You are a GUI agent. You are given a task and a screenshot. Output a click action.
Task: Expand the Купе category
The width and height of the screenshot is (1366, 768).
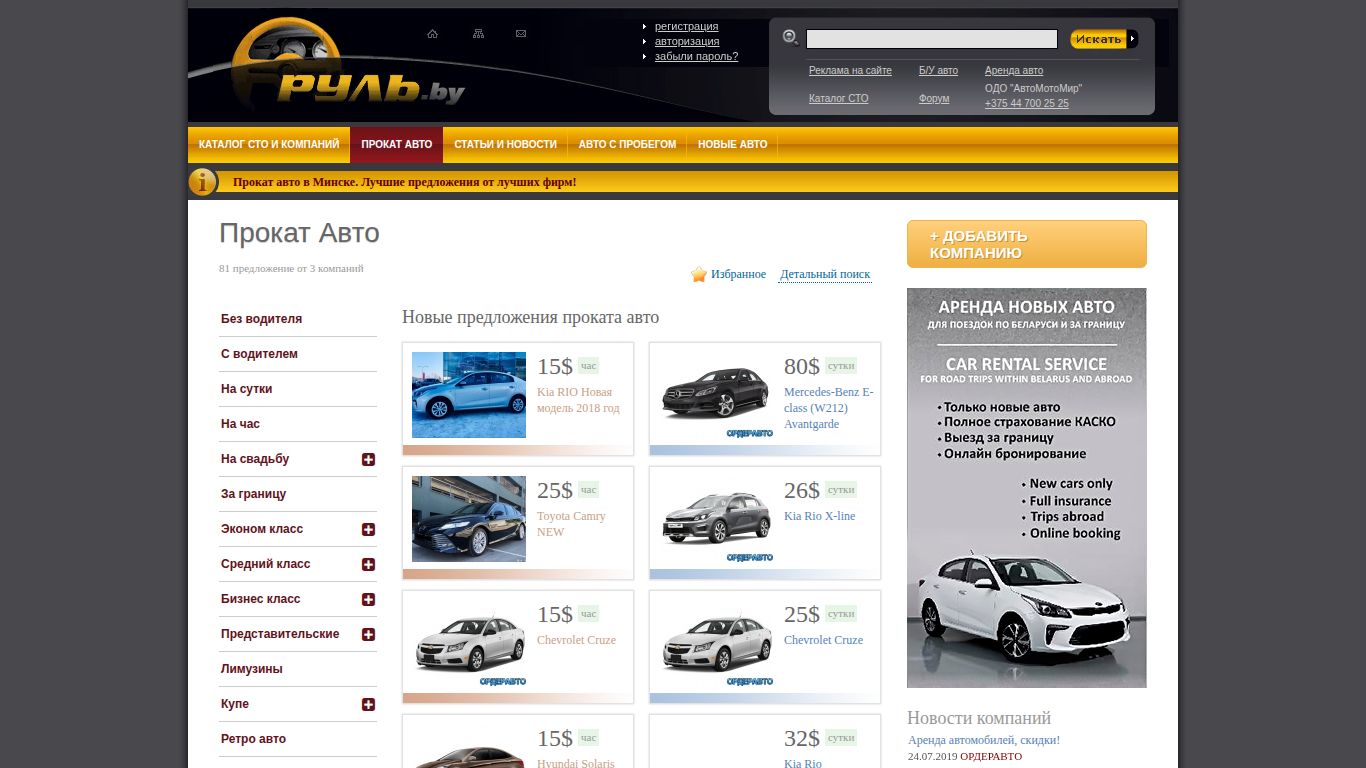(x=368, y=704)
